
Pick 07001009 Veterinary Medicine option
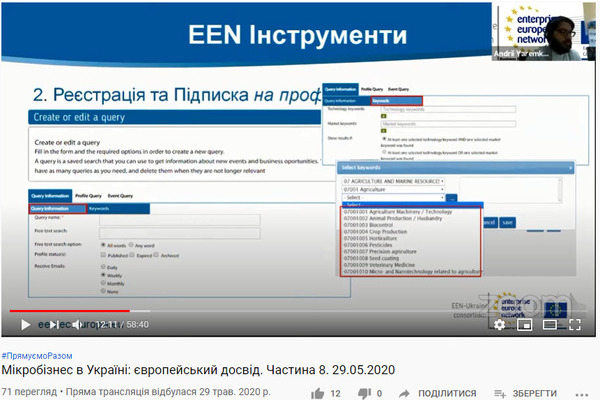(379, 265)
